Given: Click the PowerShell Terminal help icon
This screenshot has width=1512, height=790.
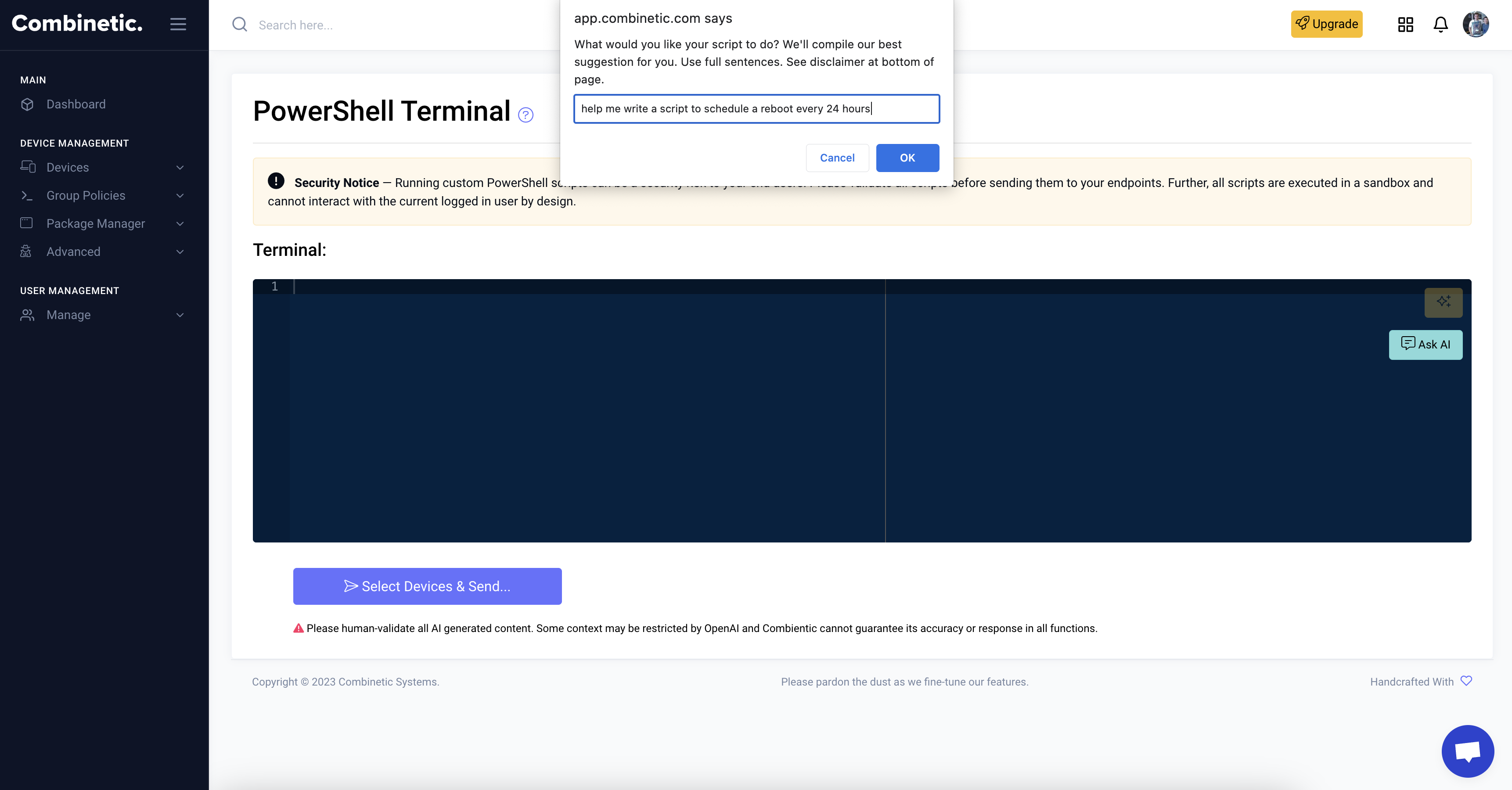Looking at the screenshot, I should coord(526,115).
